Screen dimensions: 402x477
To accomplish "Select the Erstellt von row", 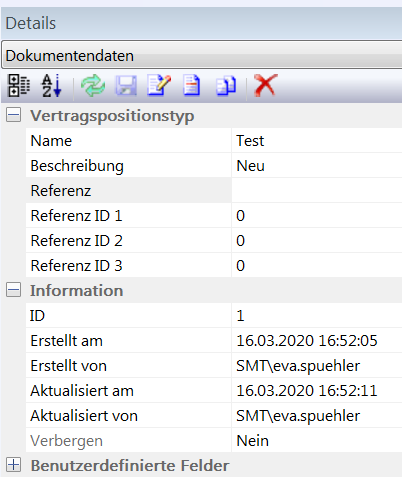I will click(214, 366).
